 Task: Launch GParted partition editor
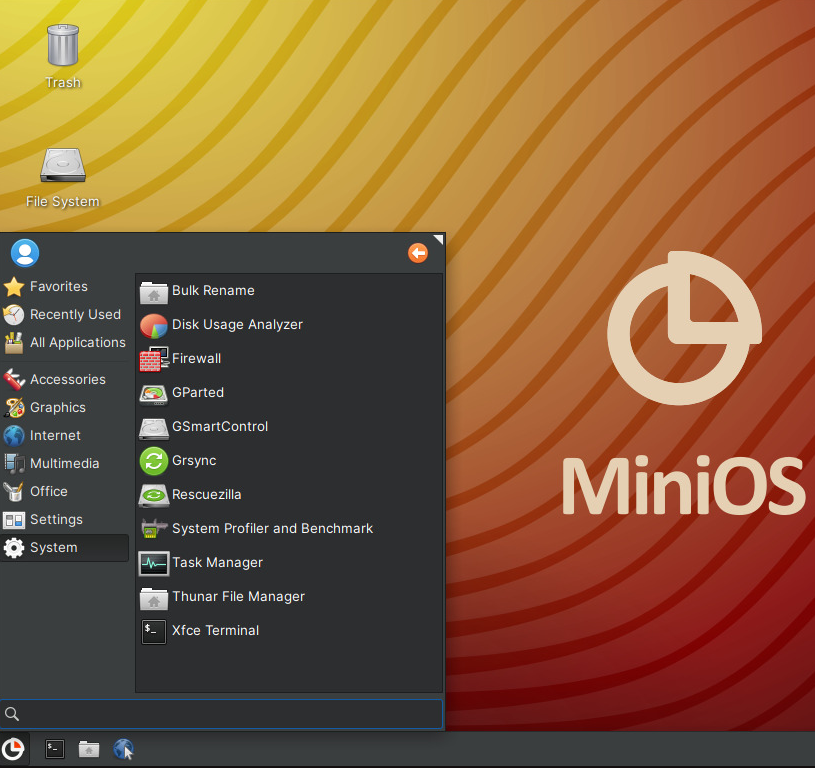pos(197,393)
